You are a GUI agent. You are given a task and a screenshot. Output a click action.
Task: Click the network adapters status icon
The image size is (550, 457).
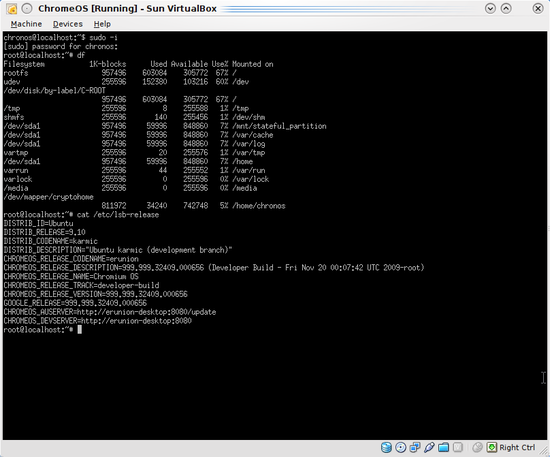coord(415,448)
